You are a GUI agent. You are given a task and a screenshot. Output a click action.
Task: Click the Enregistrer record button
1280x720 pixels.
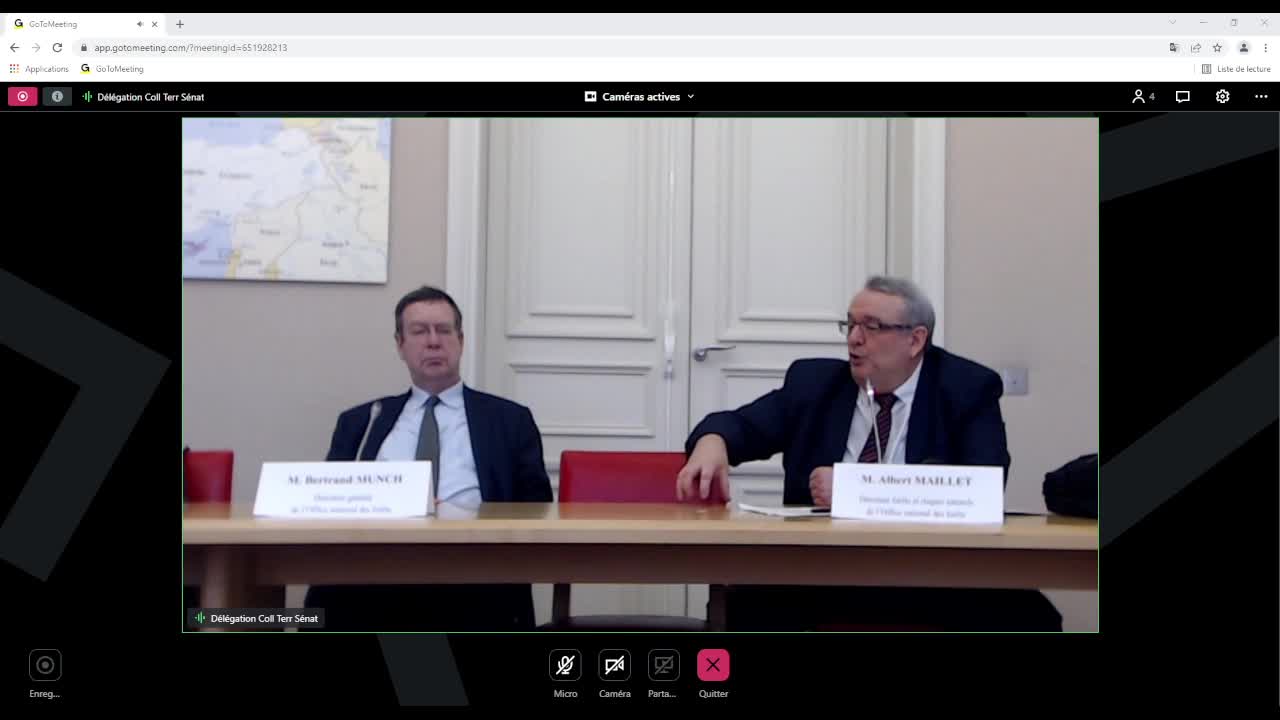(x=45, y=666)
